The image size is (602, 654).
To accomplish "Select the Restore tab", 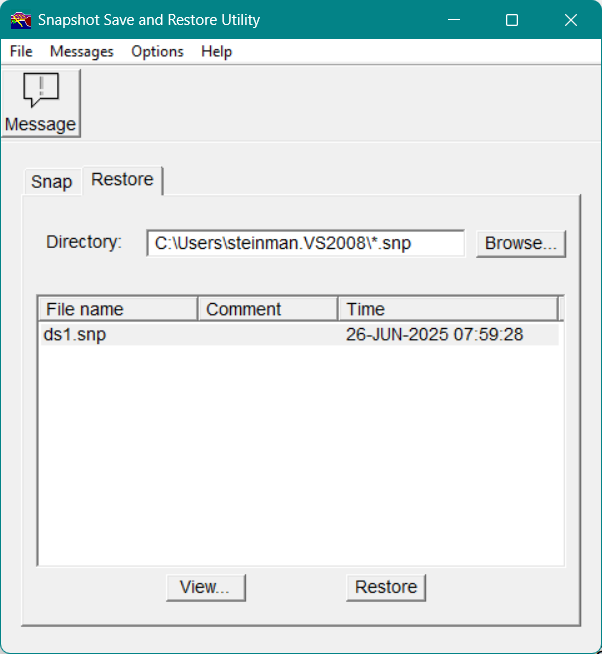I will pos(122,180).
